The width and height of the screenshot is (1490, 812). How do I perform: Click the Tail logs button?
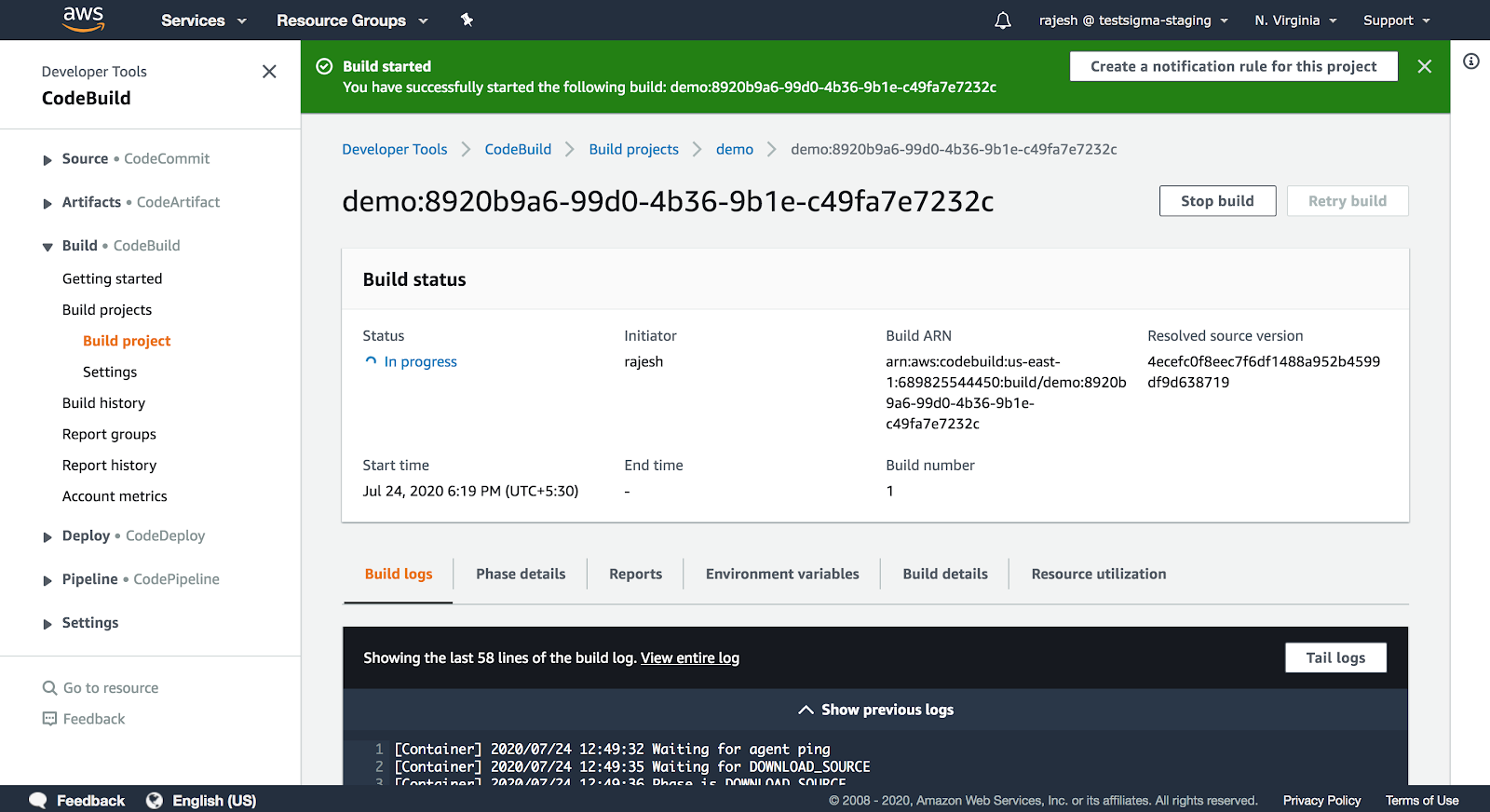click(x=1335, y=657)
